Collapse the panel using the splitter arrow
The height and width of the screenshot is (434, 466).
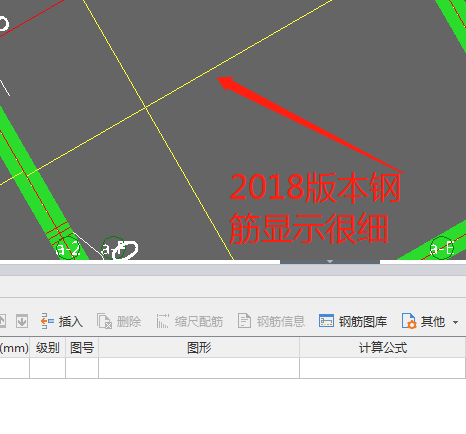tap(330, 262)
